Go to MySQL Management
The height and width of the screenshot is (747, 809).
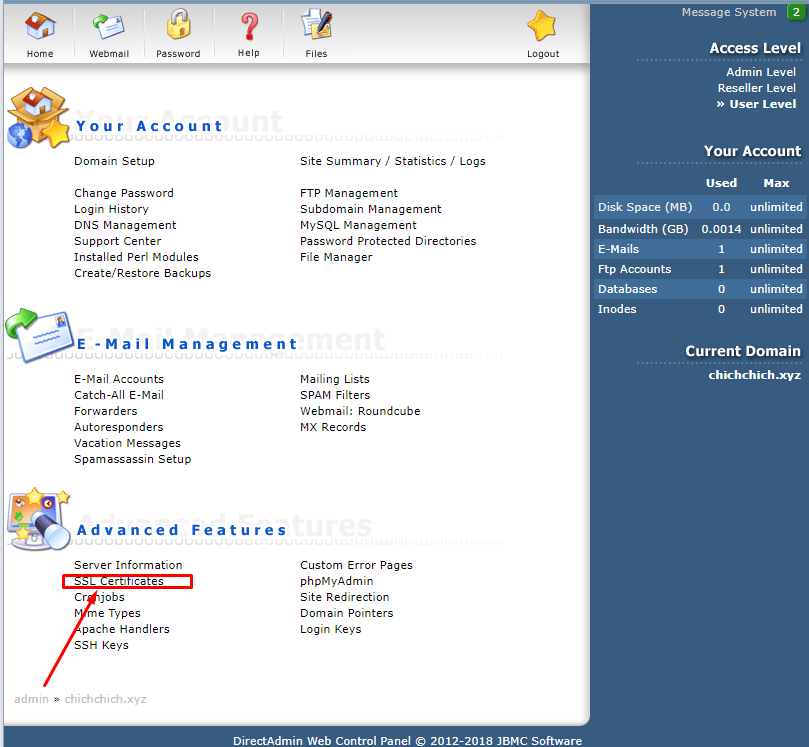tap(358, 225)
